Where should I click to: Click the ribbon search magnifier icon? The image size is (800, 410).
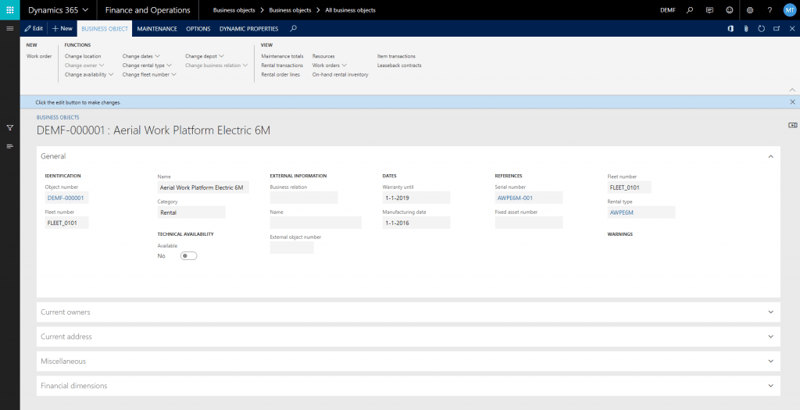click(x=293, y=29)
